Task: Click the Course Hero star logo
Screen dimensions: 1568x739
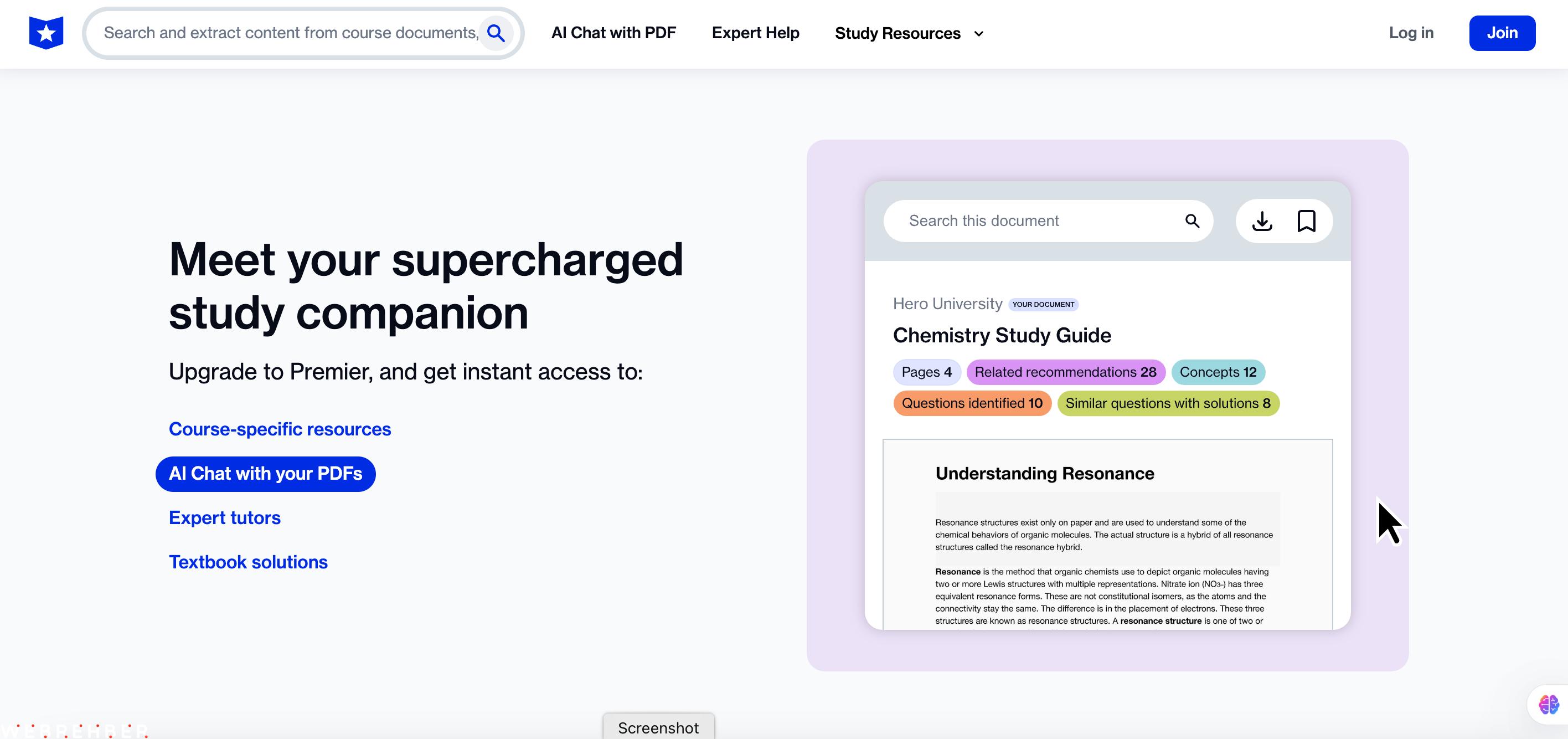Action: click(x=47, y=33)
